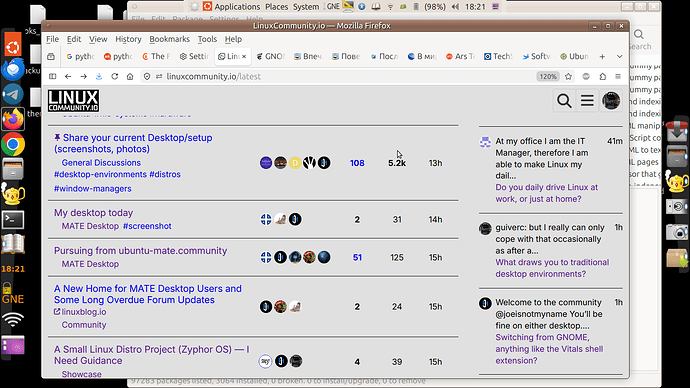Open 'Switching from GNOME' Vitals extension link
This screenshot has width=690, height=388.
click(x=549, y=349)
